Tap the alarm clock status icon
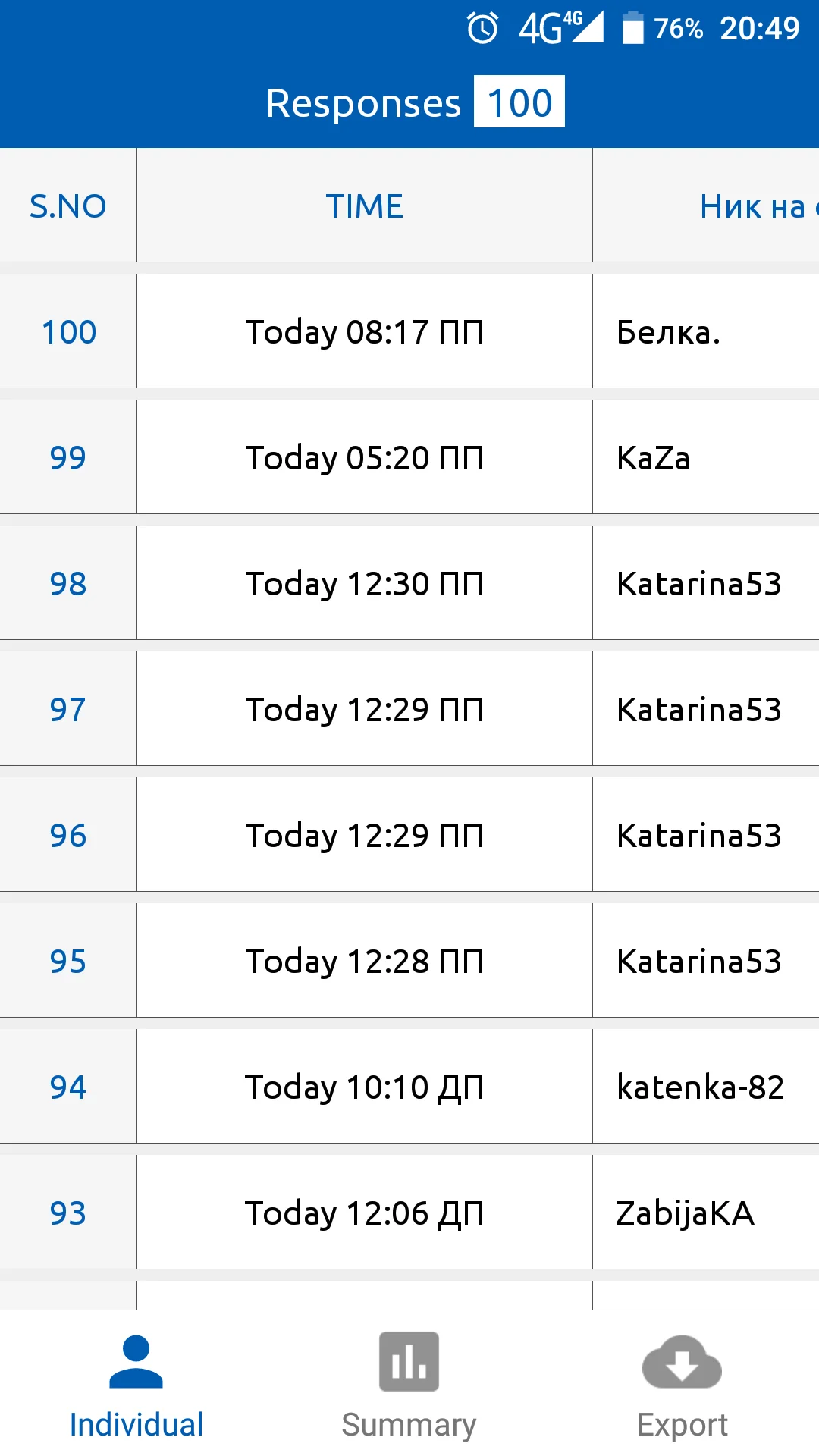 click(x=482, y=29)
